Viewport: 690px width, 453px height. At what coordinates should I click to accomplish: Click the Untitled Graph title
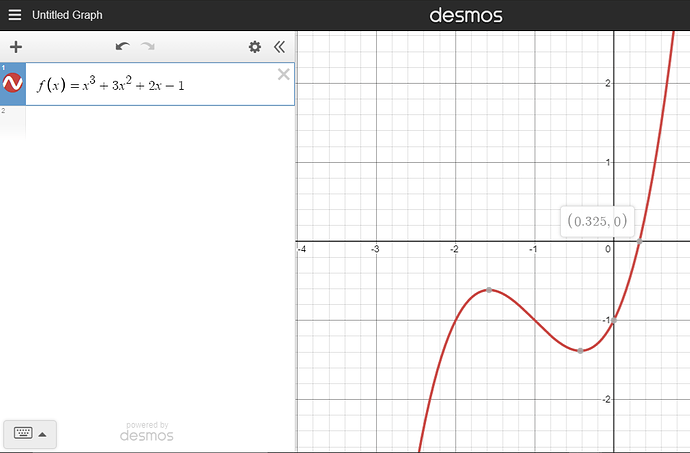(x=67, y=16)
